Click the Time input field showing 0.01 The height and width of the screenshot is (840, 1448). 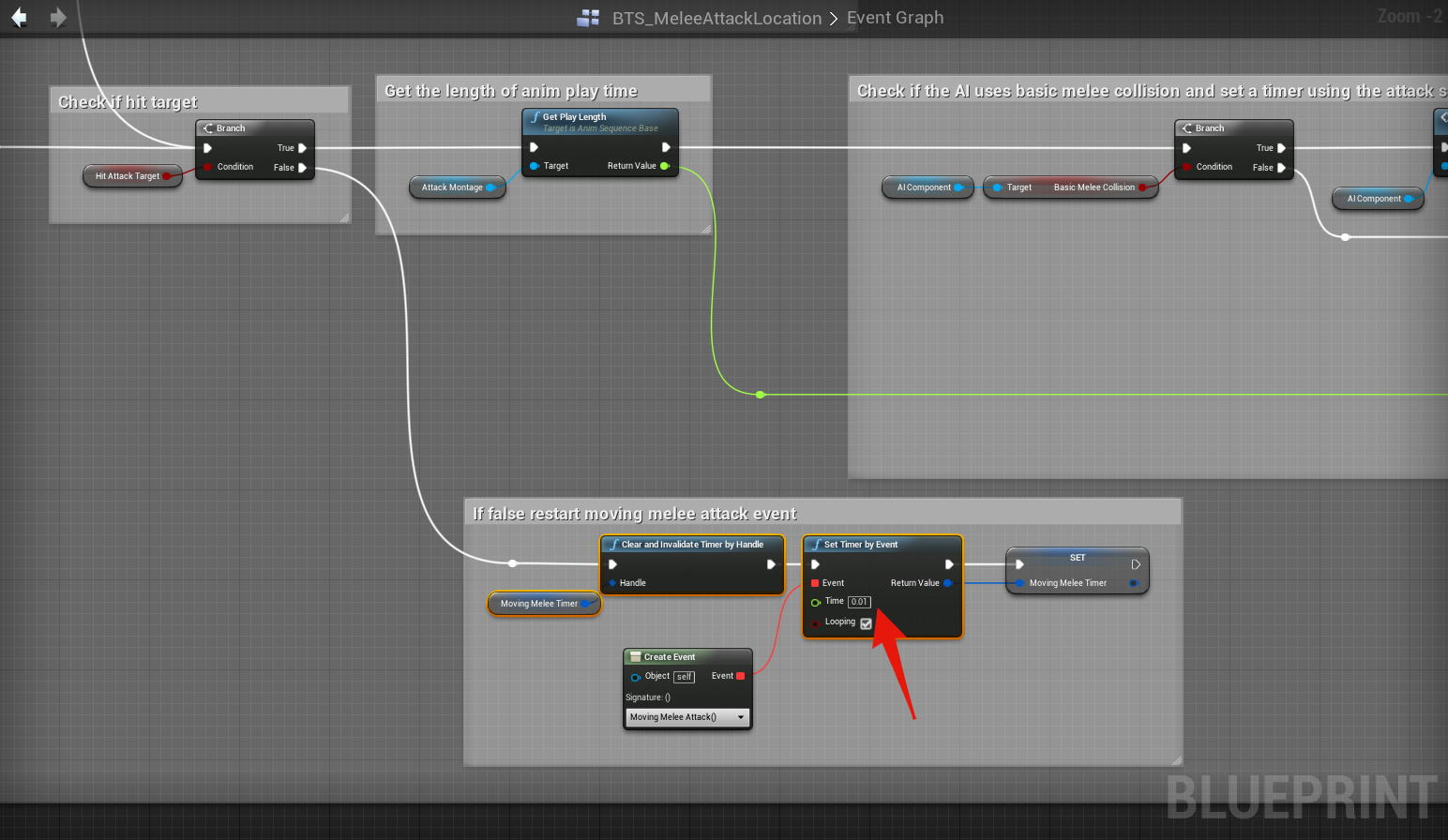tap(859, 602)
